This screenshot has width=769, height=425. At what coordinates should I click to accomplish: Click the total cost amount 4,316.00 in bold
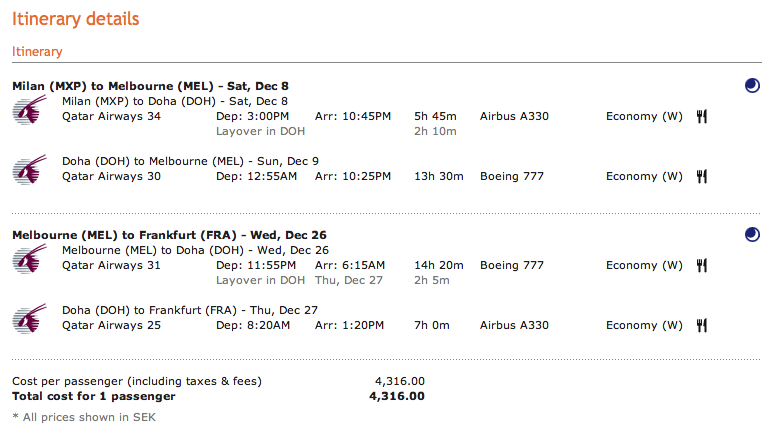tap(399, 396)
